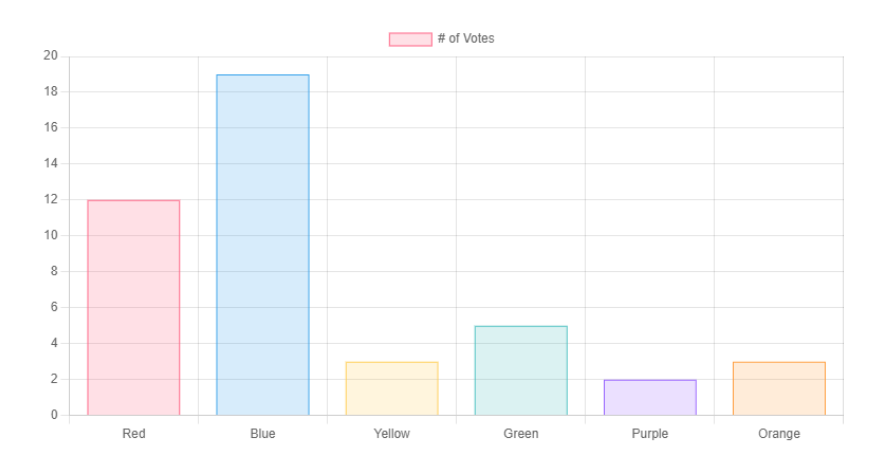Select the Green bar
Viewport: 883px width, 468px height.
[x=521, y=370]
